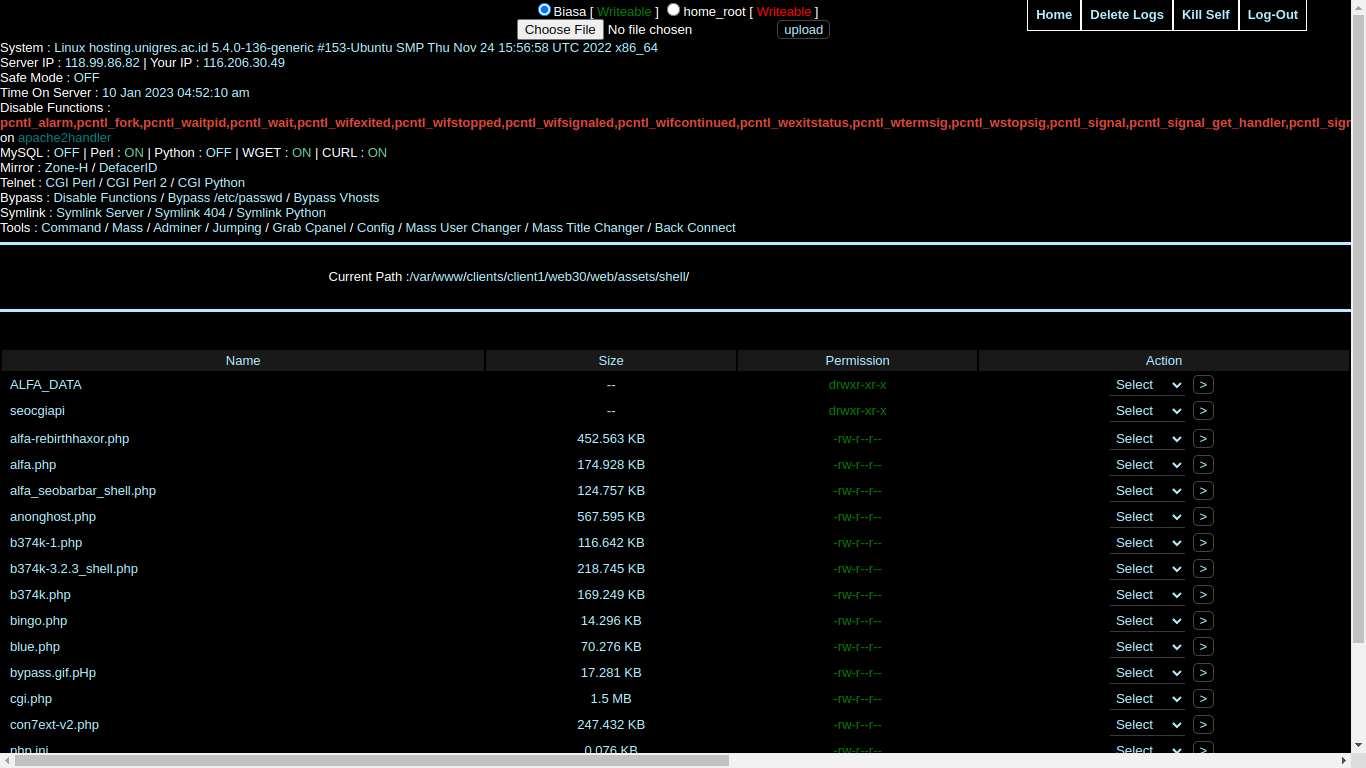
Task: Open the Select dropdown for cgi.php
Action: [1147, 699]
